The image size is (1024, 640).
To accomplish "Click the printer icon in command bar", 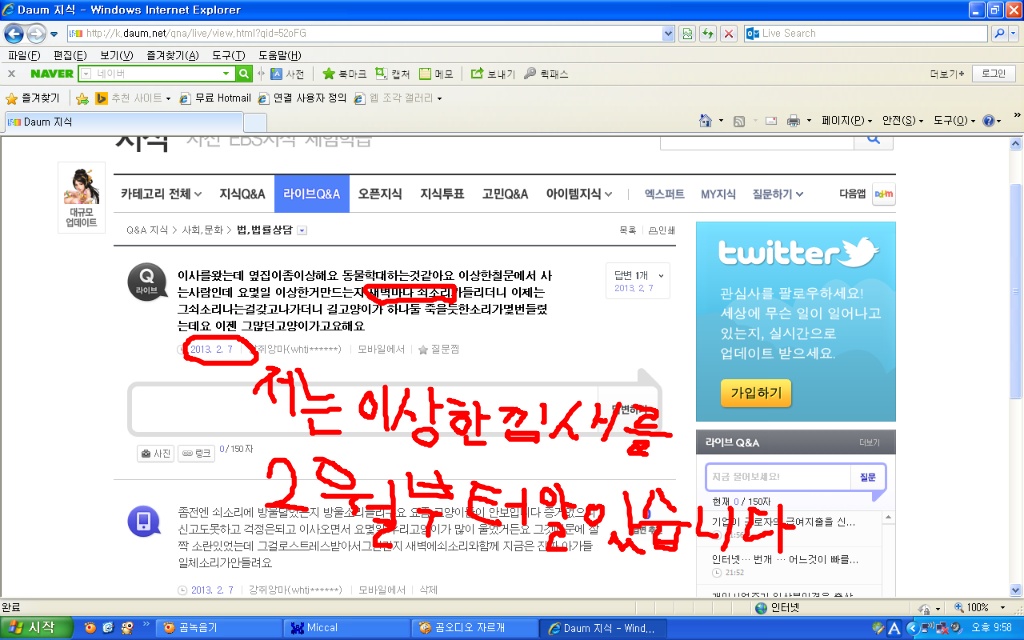I will [x=793, y=121].
